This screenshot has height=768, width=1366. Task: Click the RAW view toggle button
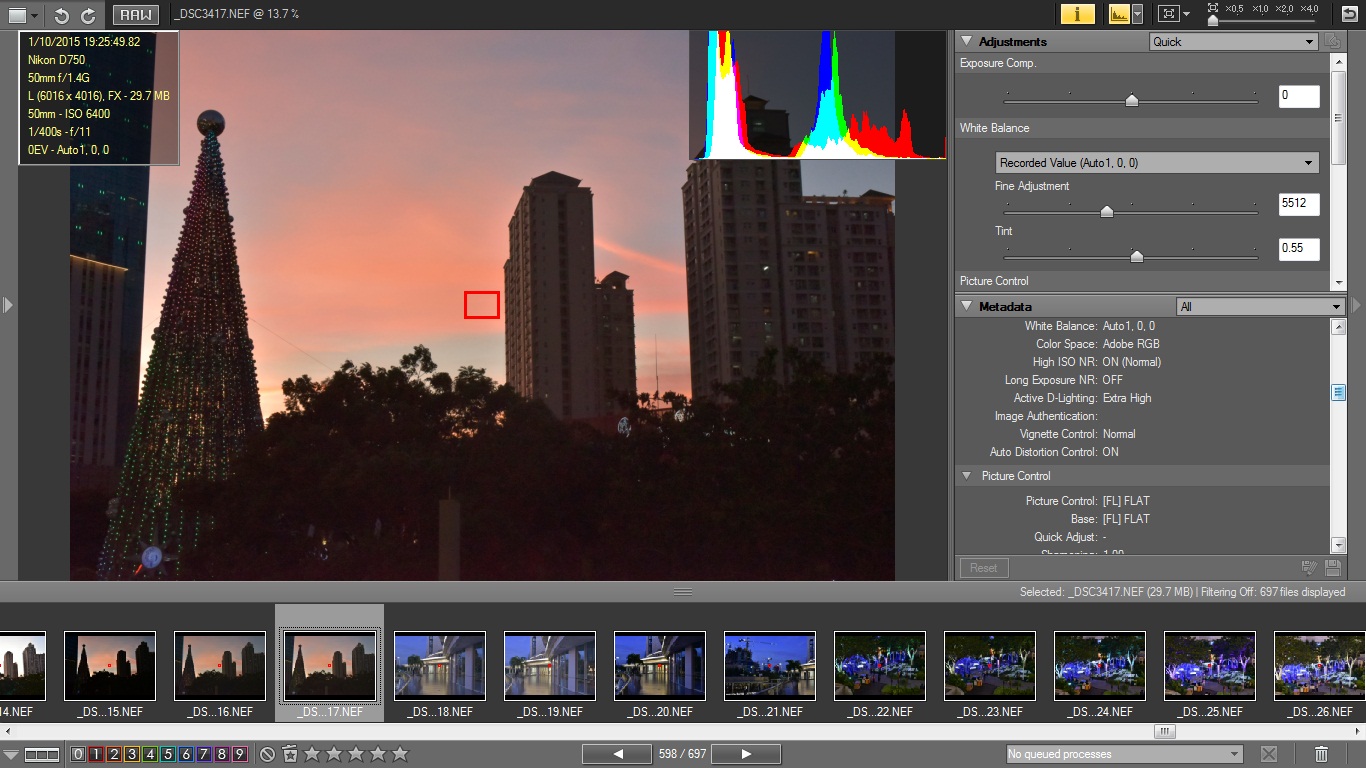point(135,15)
